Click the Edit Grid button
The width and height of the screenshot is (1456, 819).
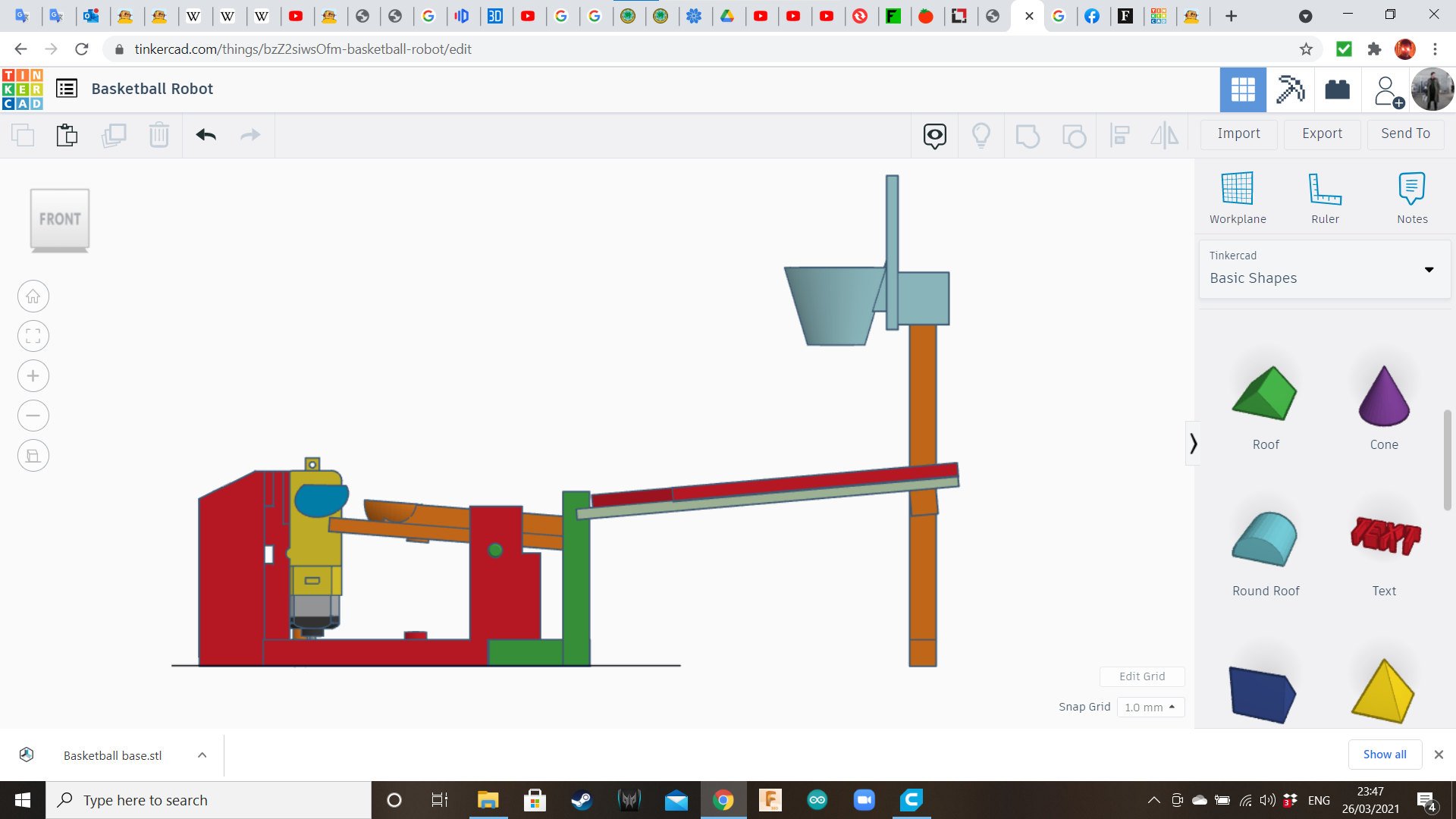1142,676
